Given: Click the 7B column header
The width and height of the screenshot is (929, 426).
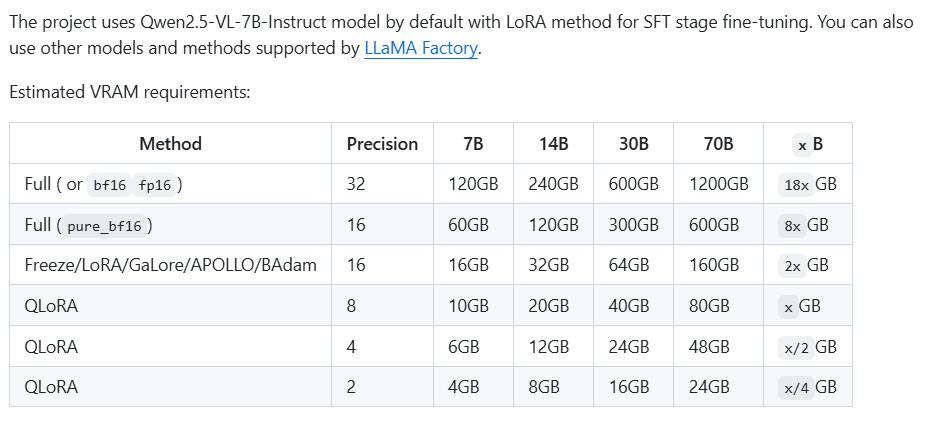Looking at the screenshot, I should click(473, 144).
